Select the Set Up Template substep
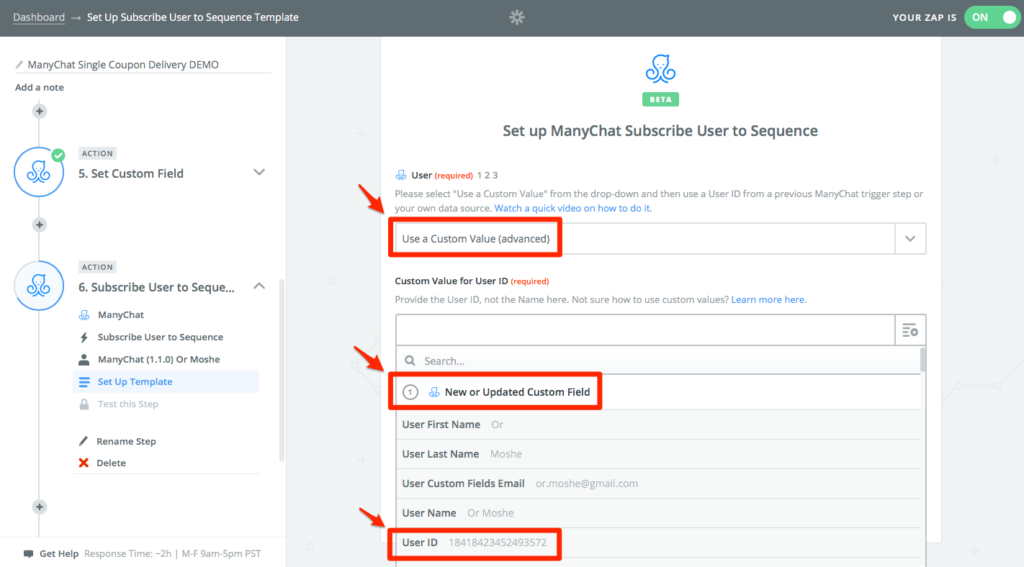 [166, 381]
